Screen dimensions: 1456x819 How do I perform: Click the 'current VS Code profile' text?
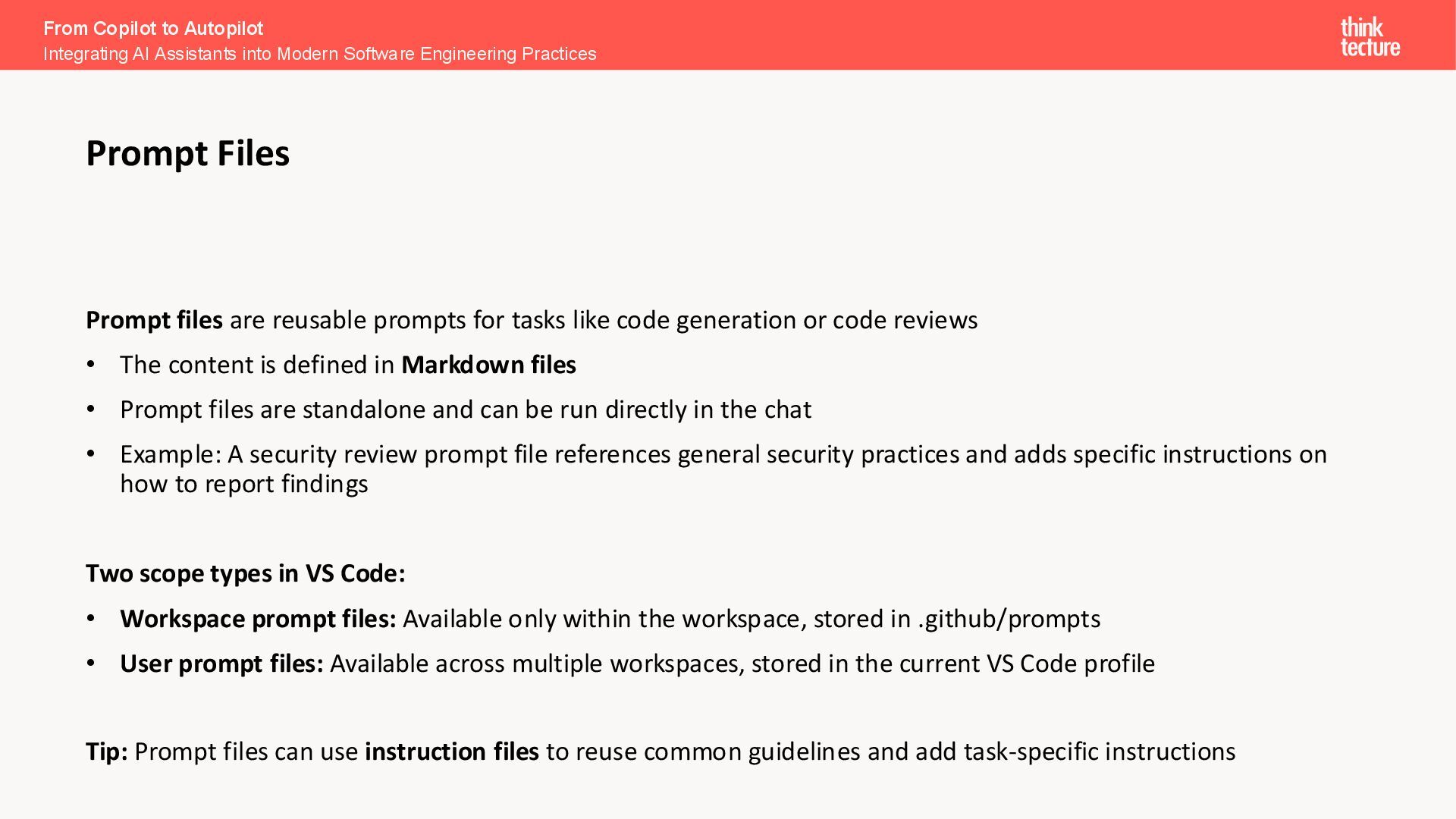pyautogui.click(x=1027, y=664)
